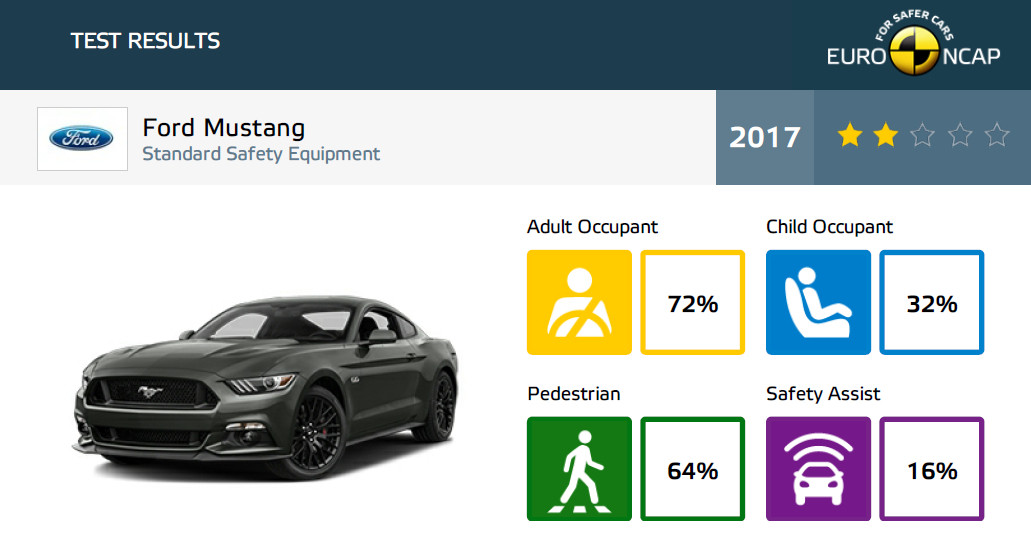Screen dimensions: 1031x547
Task: Click the Standard Safety Equipment subtitle
Action: tap(261, 154)
